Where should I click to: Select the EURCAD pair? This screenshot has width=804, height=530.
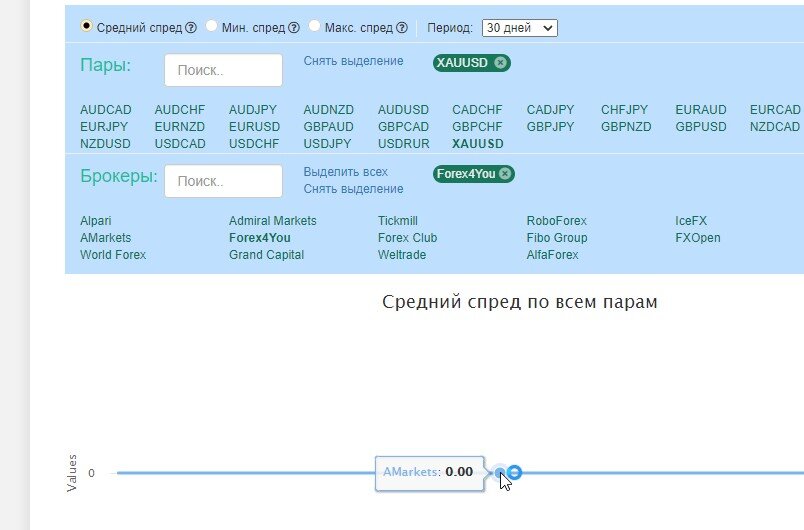pyautogui.click(x=775, y=110)
